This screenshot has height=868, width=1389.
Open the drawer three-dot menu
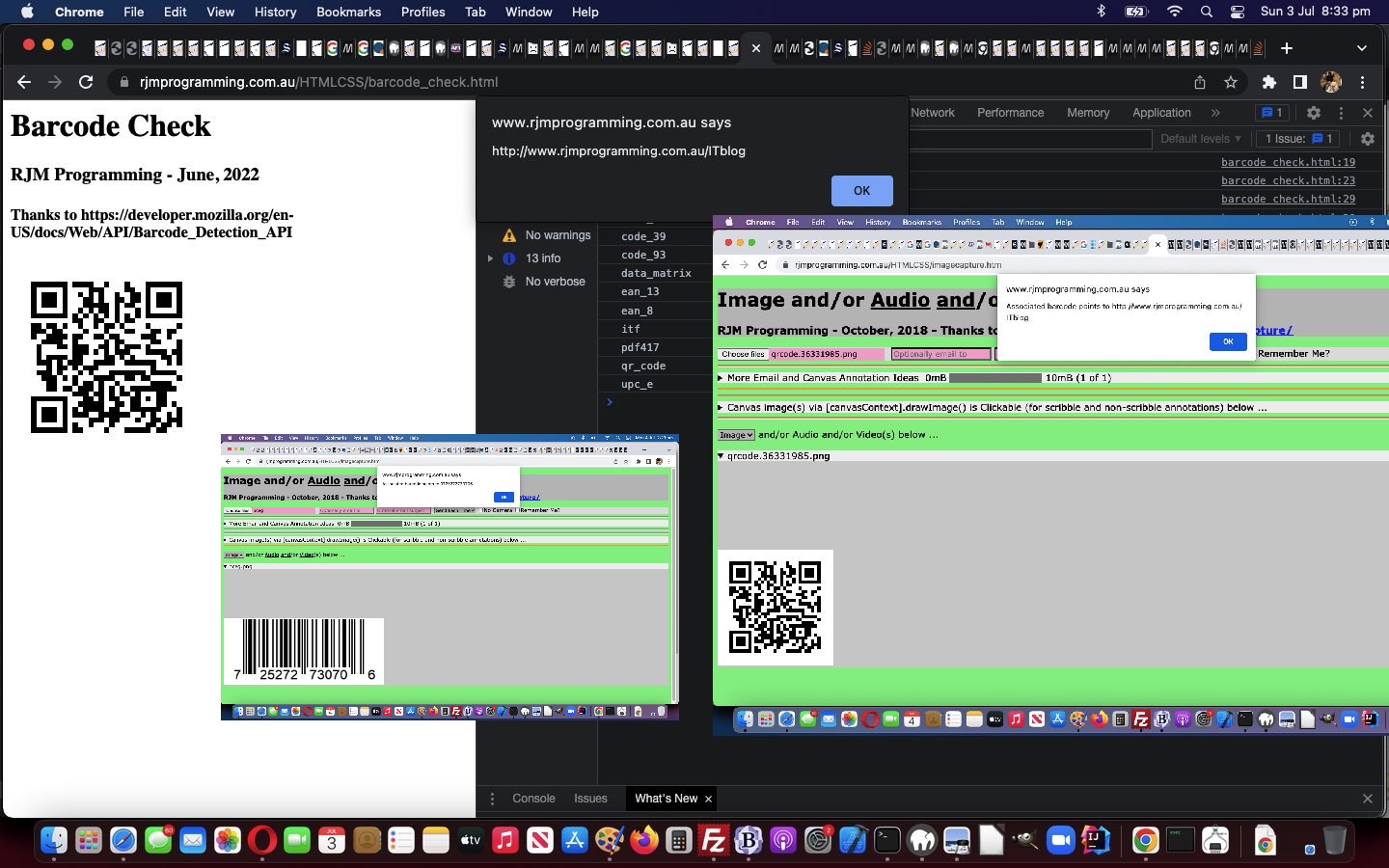pyautogui.click(x=492, y=799)
